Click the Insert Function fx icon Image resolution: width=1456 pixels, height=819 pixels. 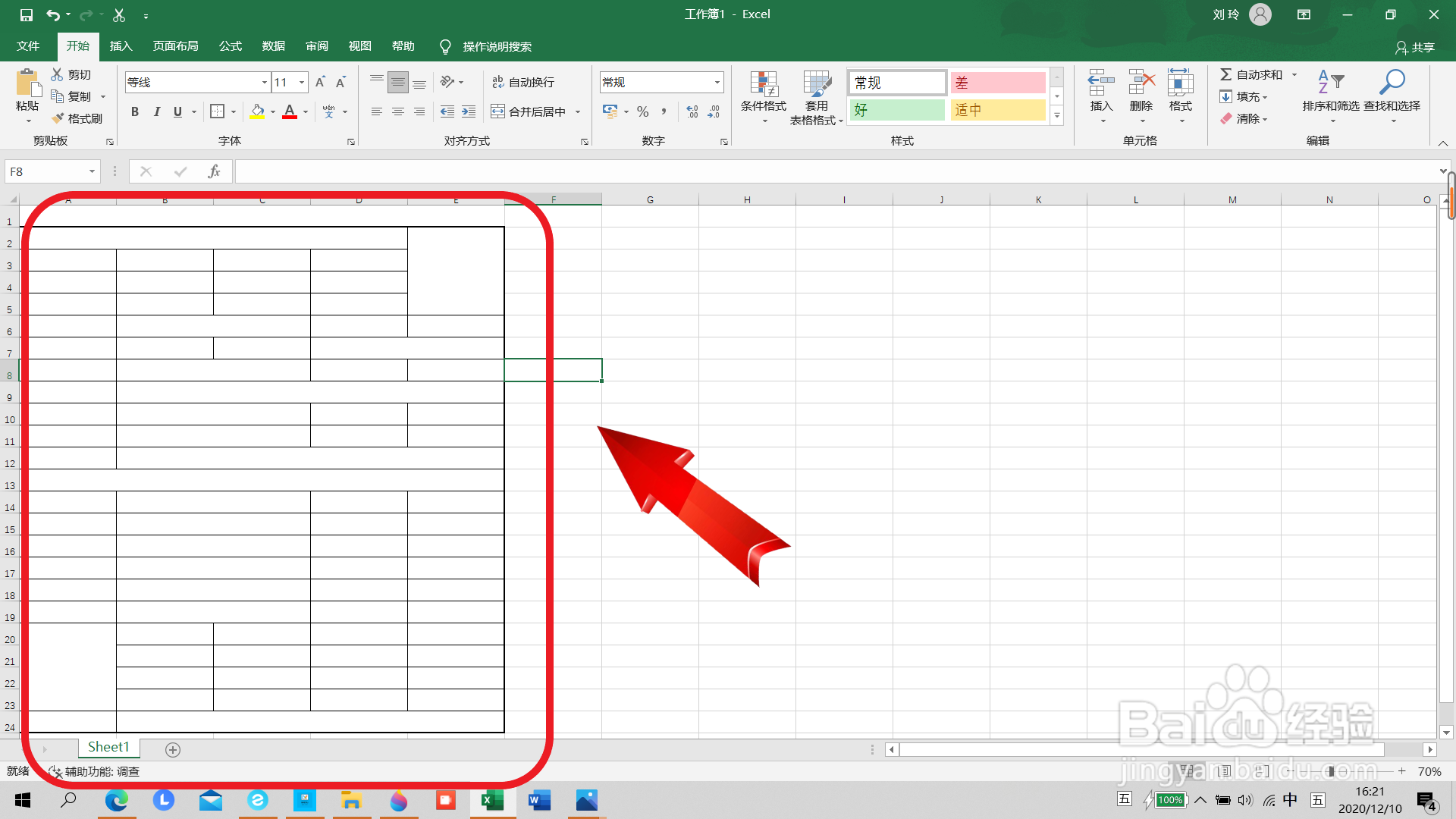[214, 171]
